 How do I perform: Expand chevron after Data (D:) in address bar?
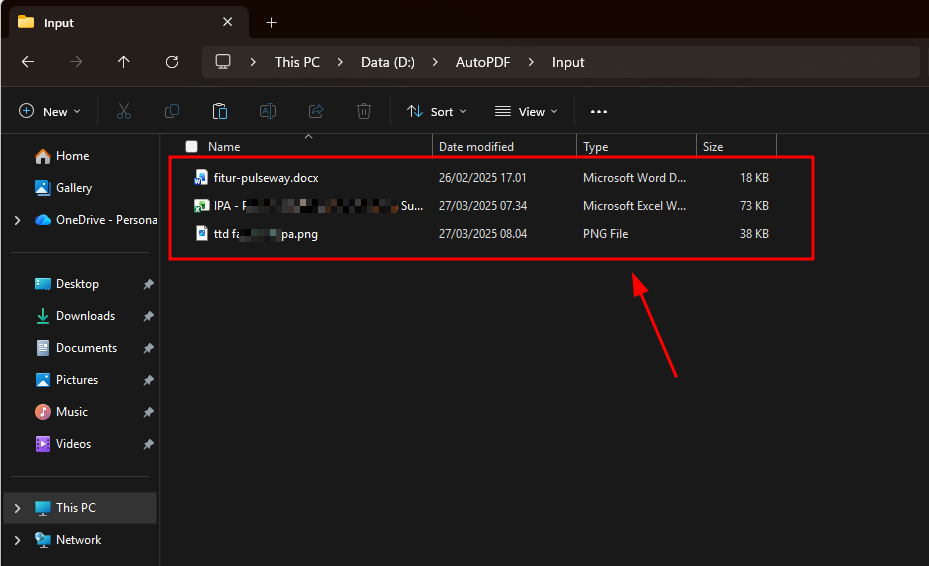435,62
